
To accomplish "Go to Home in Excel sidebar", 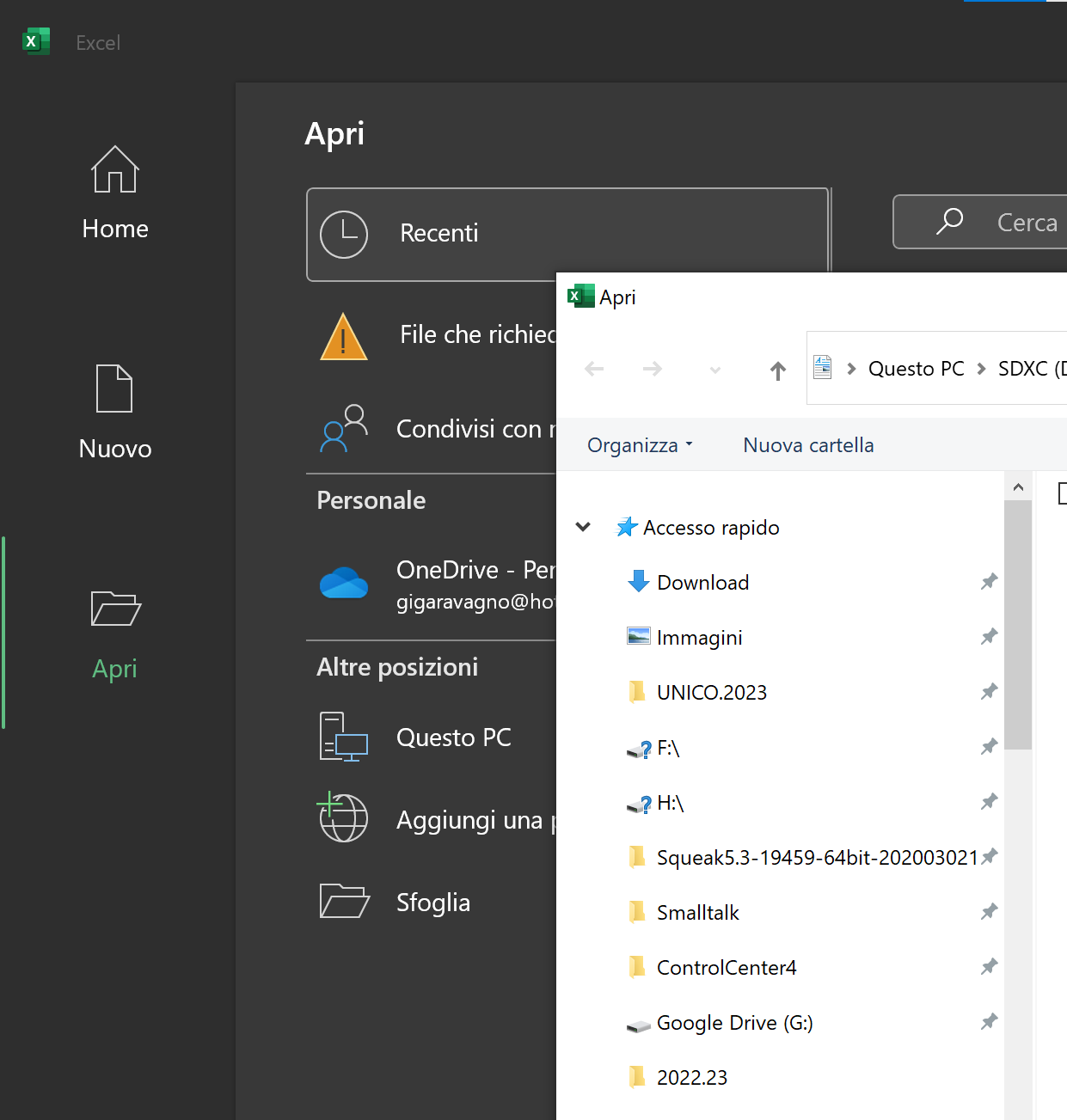I will point(115,193).
